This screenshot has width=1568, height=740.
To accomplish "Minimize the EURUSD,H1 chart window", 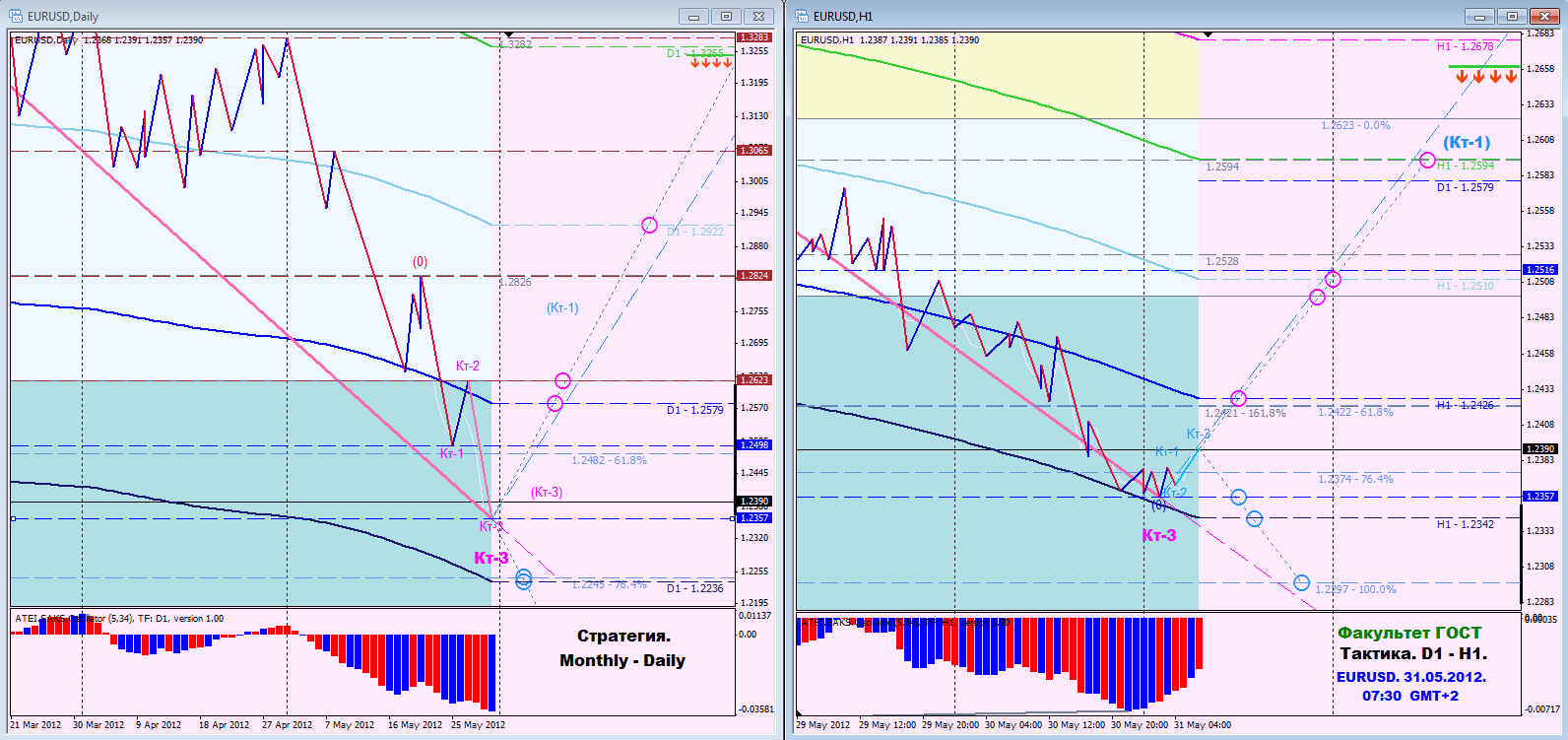I will 1479,16.
